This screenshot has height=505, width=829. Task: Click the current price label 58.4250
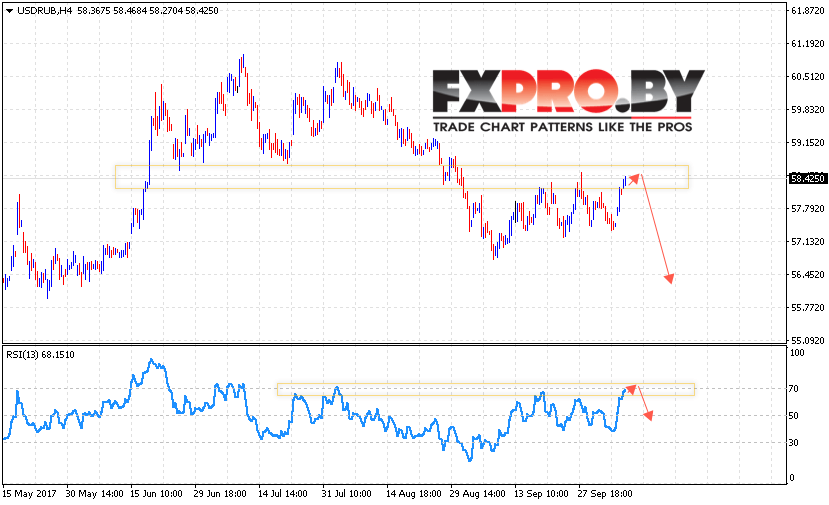point(807,179)
